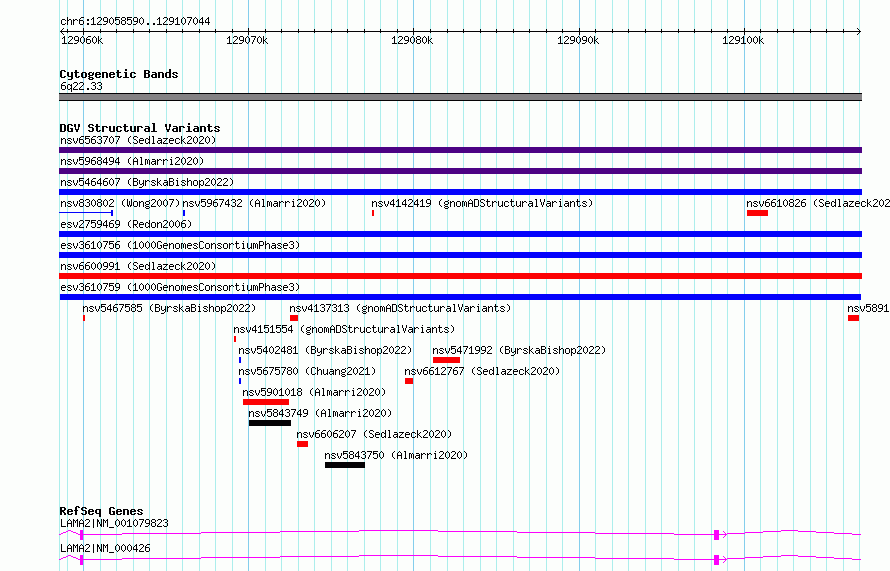Click the nsv5967432 (Almarri2020) label
This screenshot has height=571, width=890.
(254, 203)
